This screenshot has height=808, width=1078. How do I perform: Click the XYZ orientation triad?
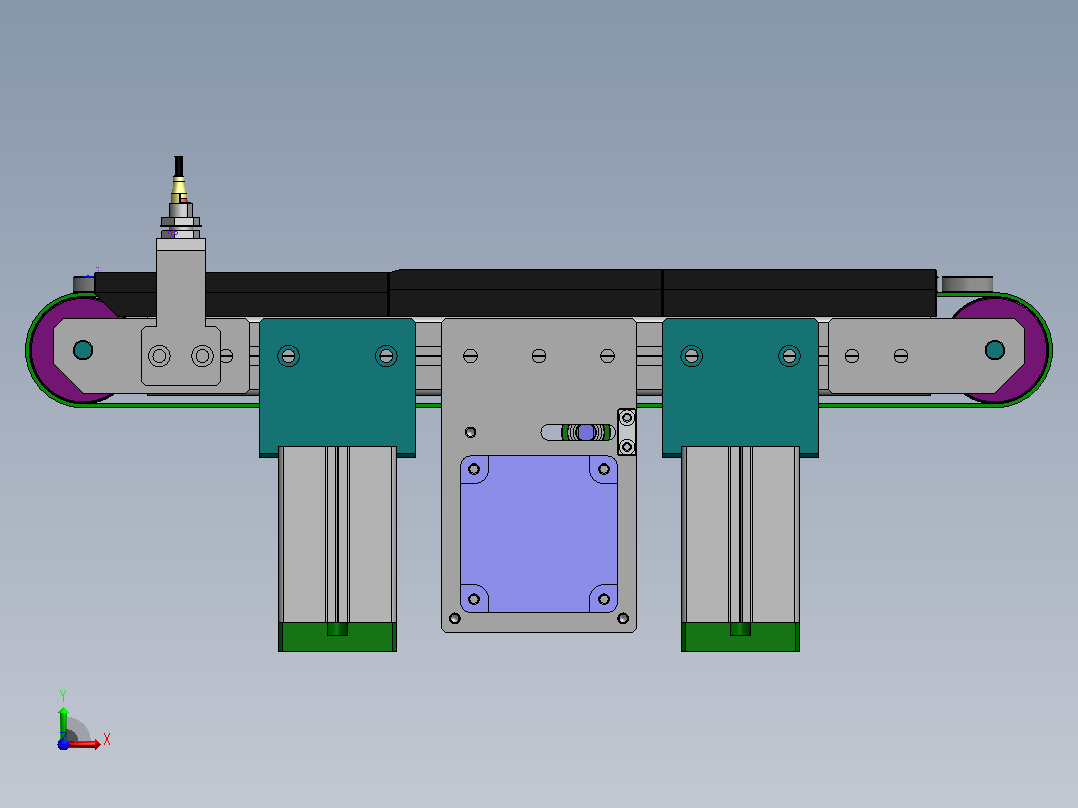[82, 722]
